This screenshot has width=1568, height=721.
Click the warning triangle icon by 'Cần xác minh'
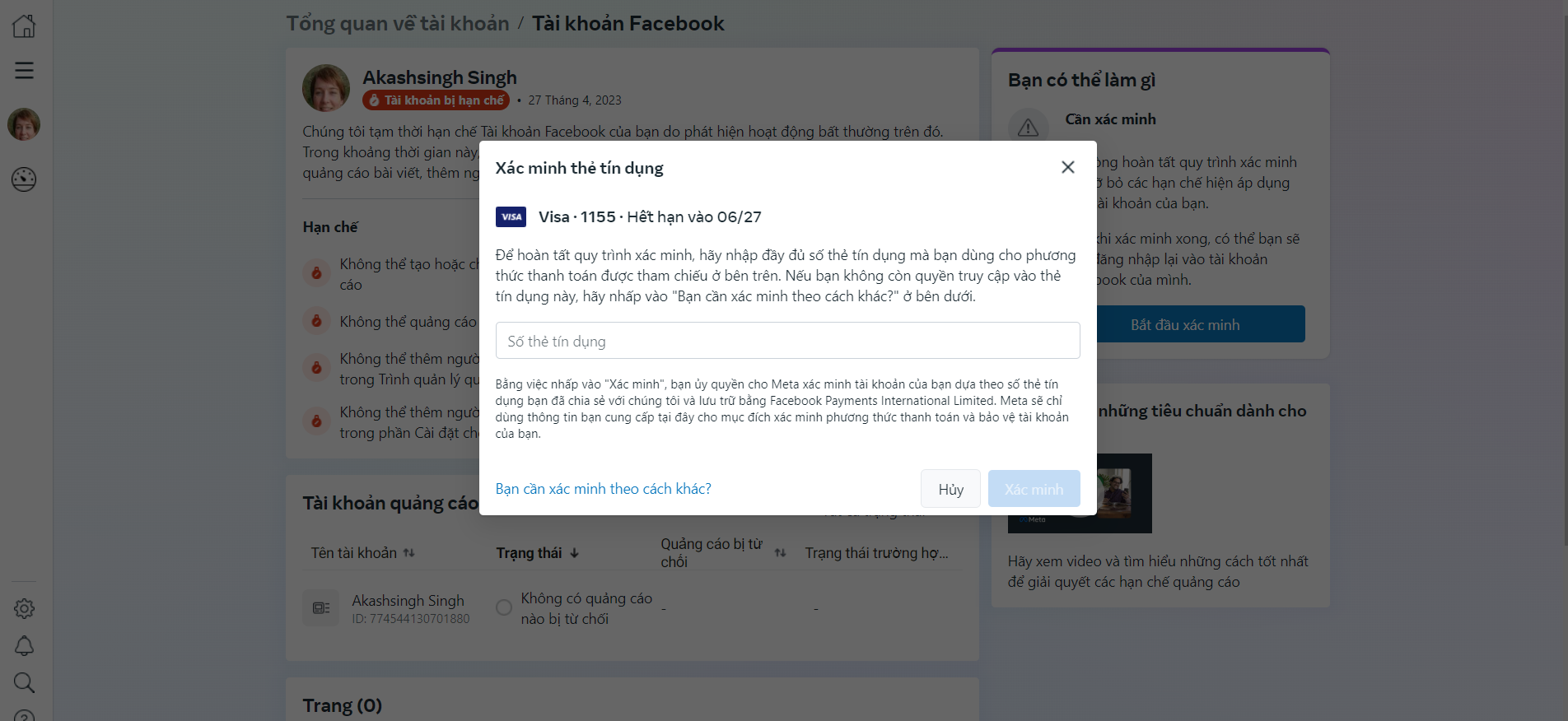(x=1028, y=128)
